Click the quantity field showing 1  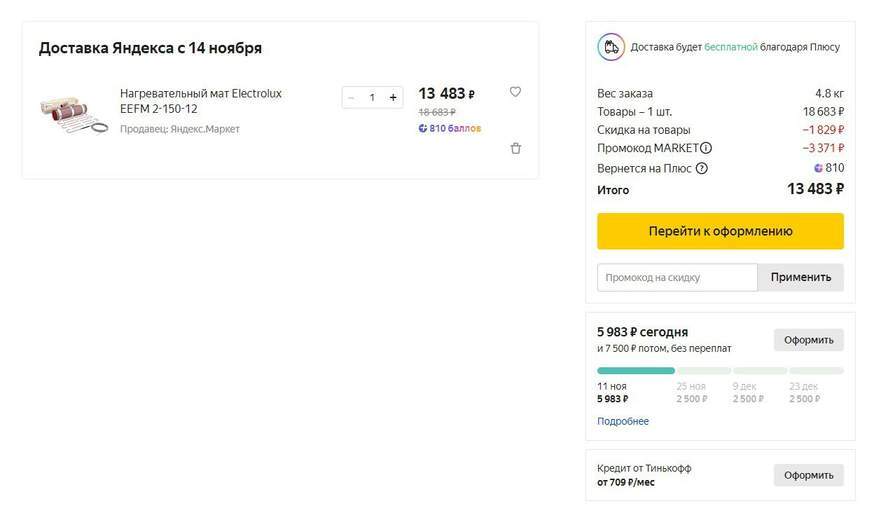372,97
